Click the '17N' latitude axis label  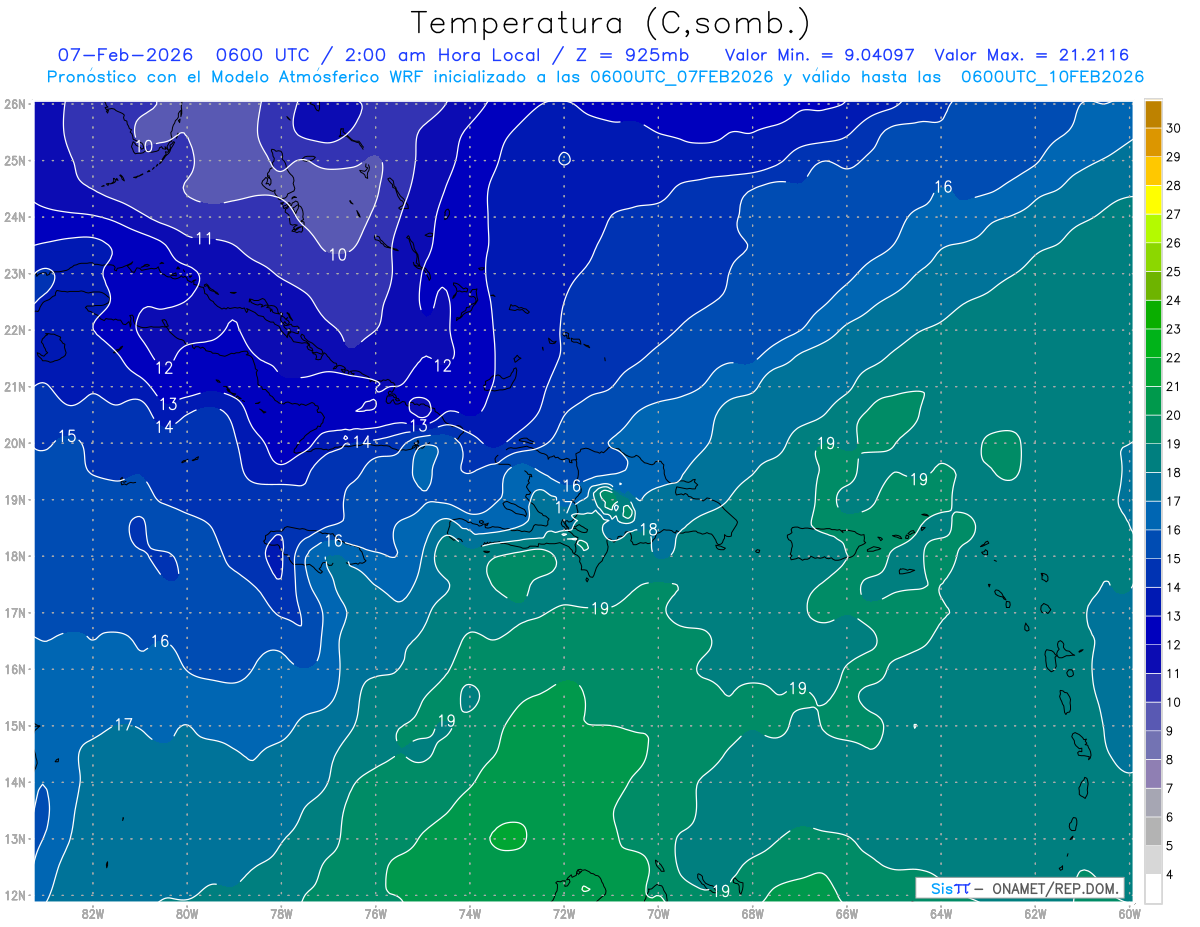[x=15, y=612]
